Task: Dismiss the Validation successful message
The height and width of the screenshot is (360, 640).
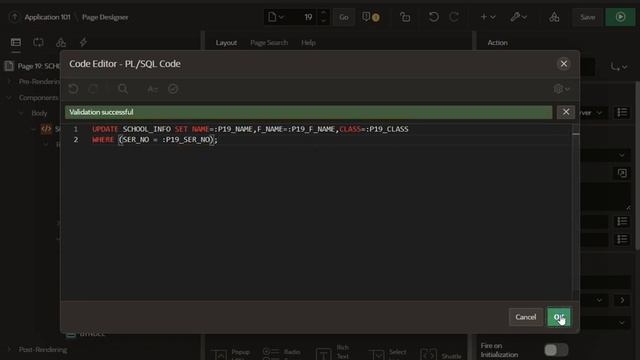Action: [x=566, y=112]
